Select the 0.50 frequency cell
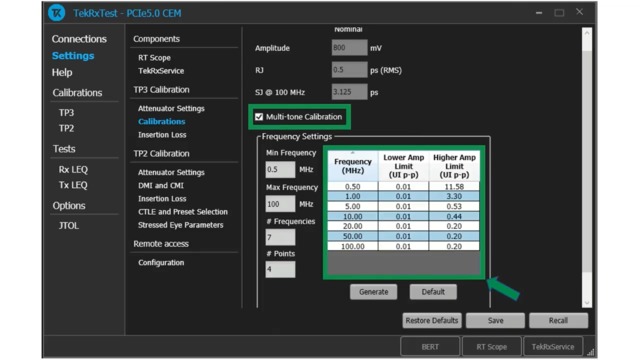The width and height of the screenshot is (640, 360). 353,187
